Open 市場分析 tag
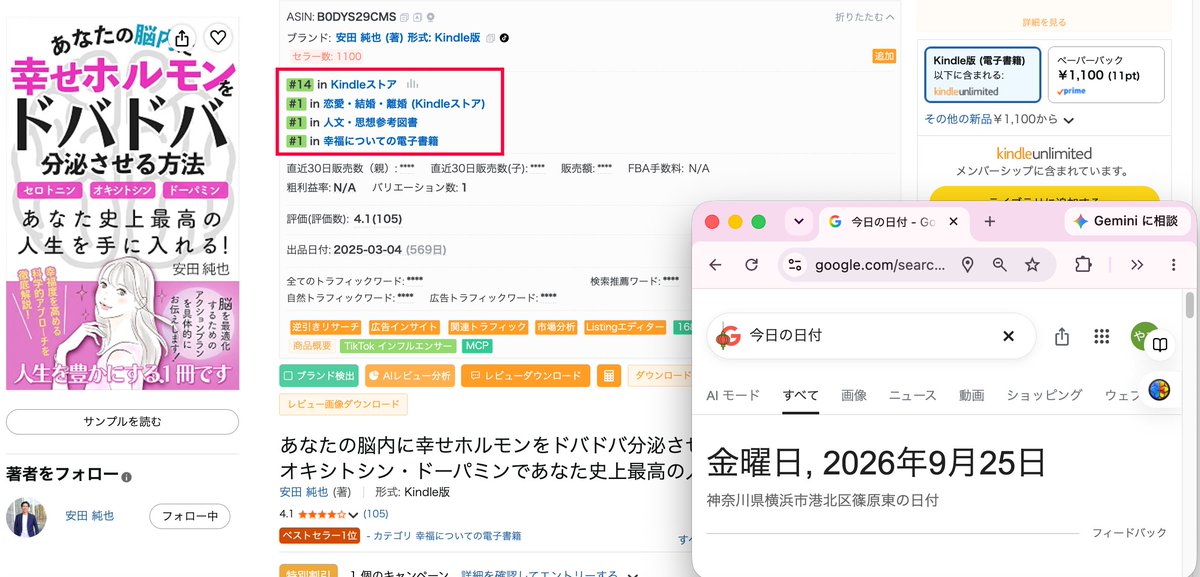The height and width of the screenshot is (577, 1200). click(556, 327)
